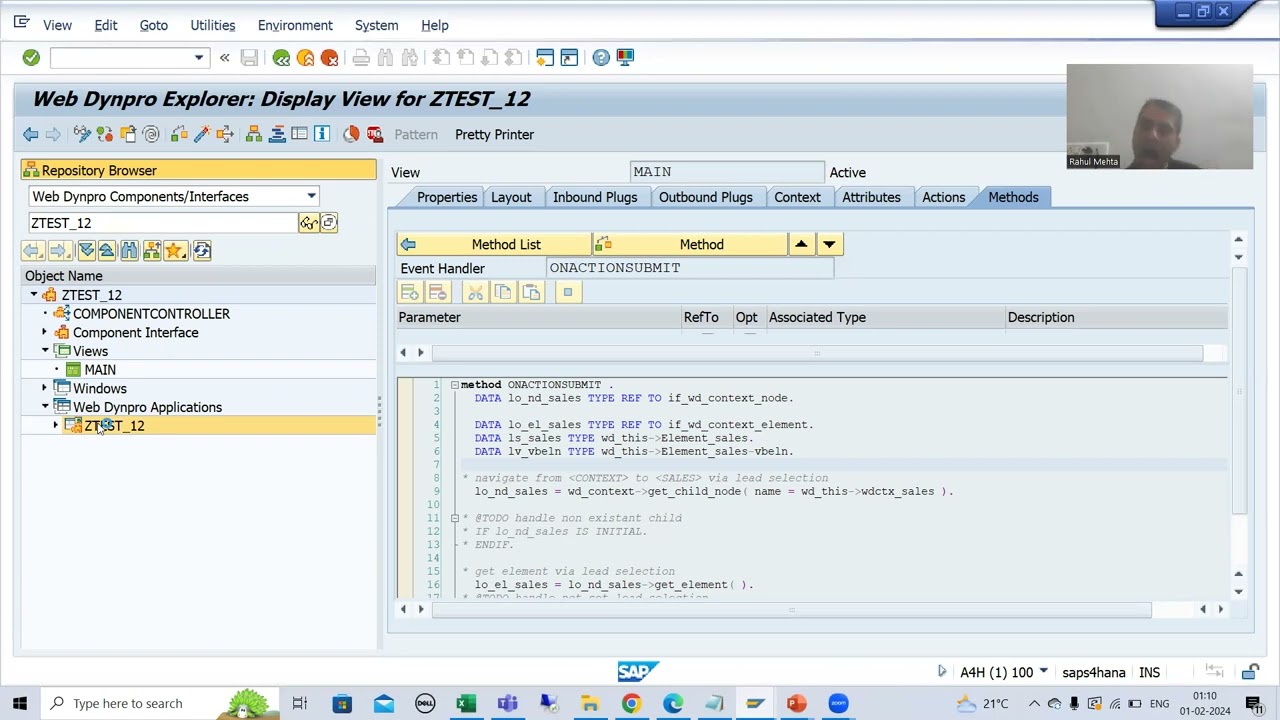Click the orange Exit icon
This screenshot has width=1280, height=720.
pyautogui.click(x=305, y=58)
